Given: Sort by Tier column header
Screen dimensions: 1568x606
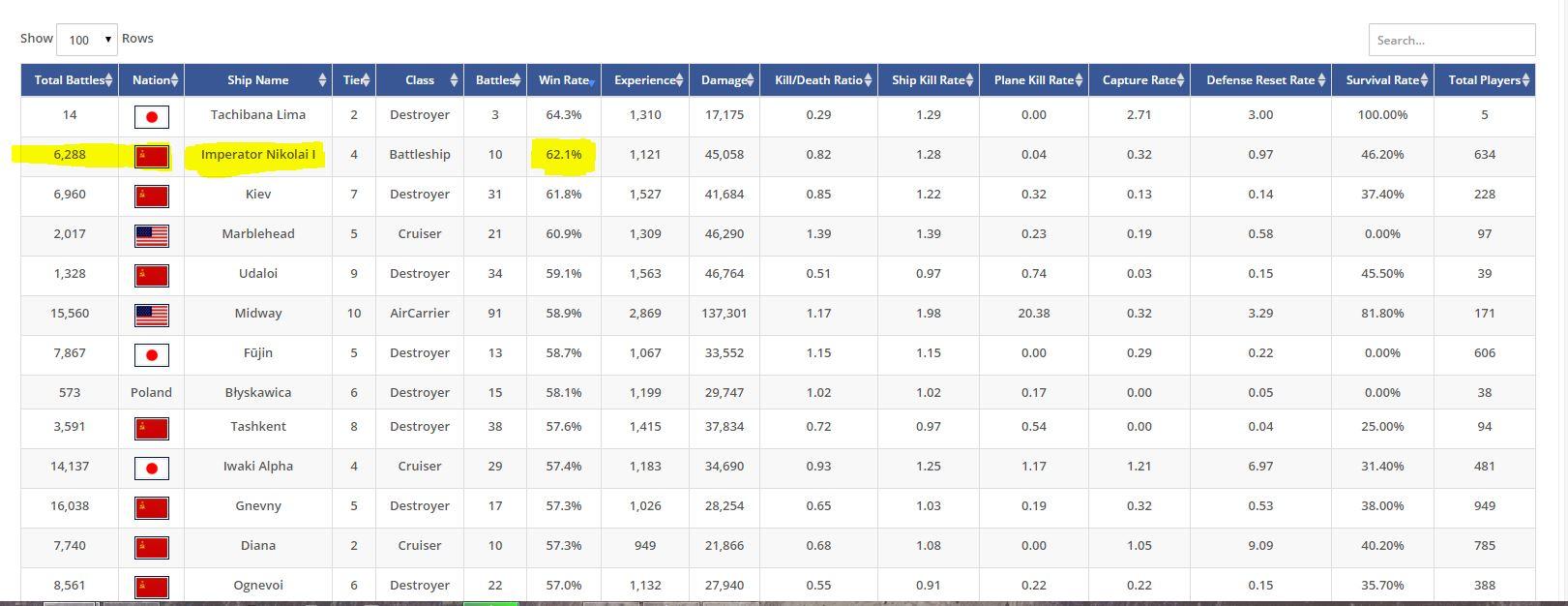Looking at the screenshot, I should [354, 80].
